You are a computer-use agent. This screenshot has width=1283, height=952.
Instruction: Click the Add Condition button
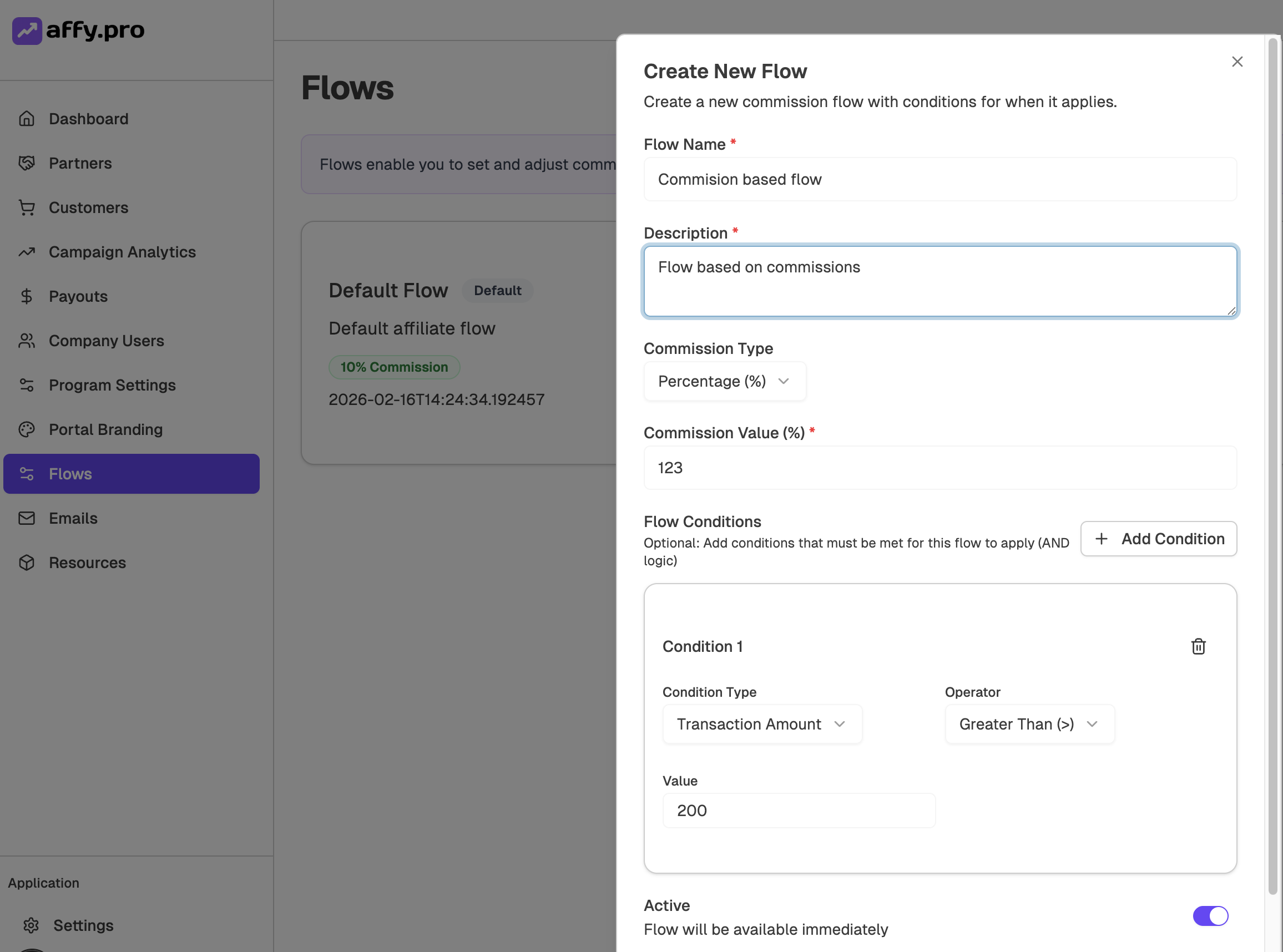(1158, 539)
